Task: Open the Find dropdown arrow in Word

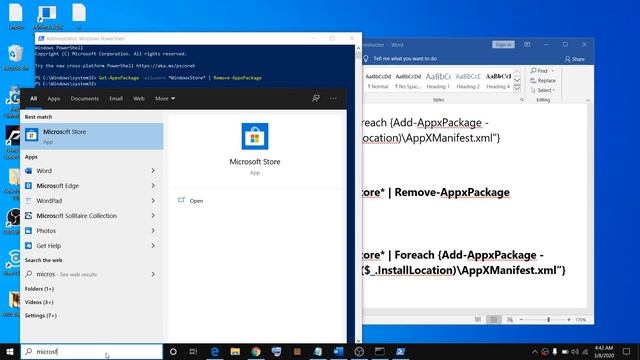Action: click(553, 71)
